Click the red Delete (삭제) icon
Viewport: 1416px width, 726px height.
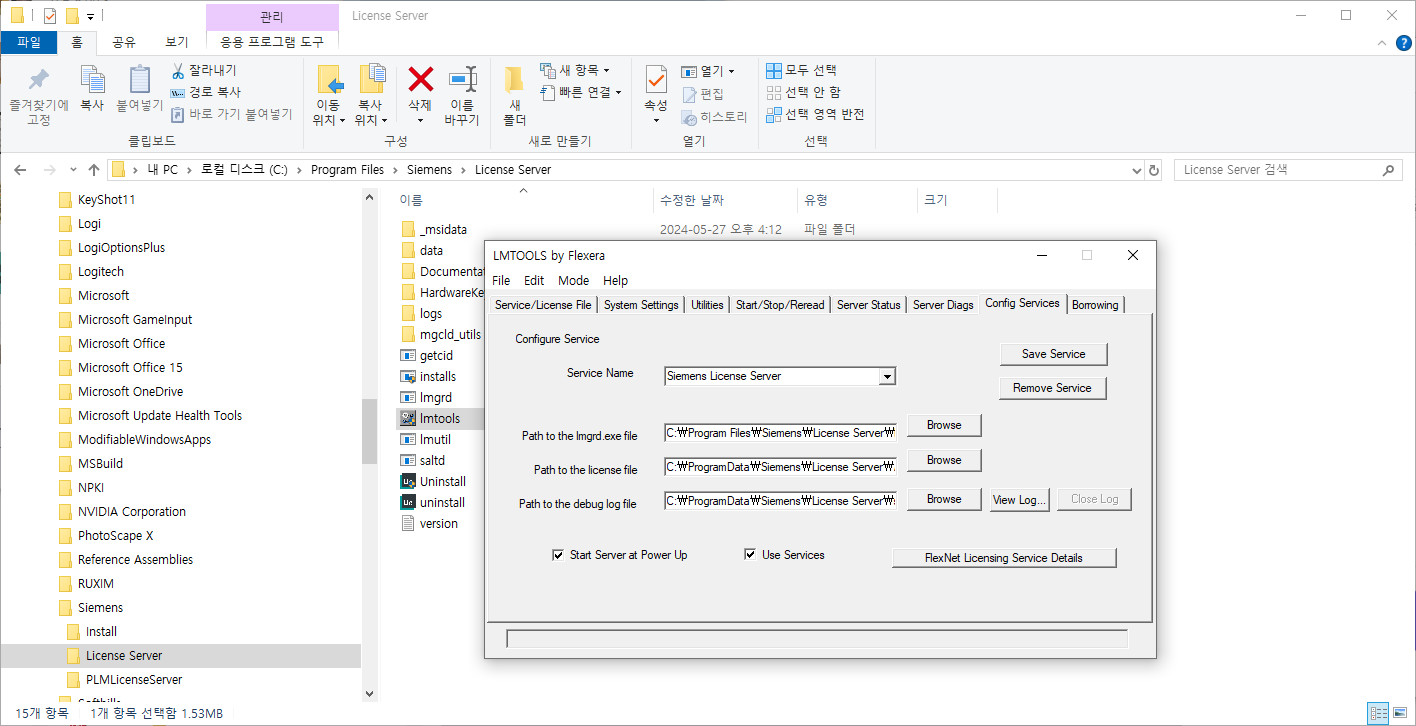pyautogui.click(x=420, y=79)
